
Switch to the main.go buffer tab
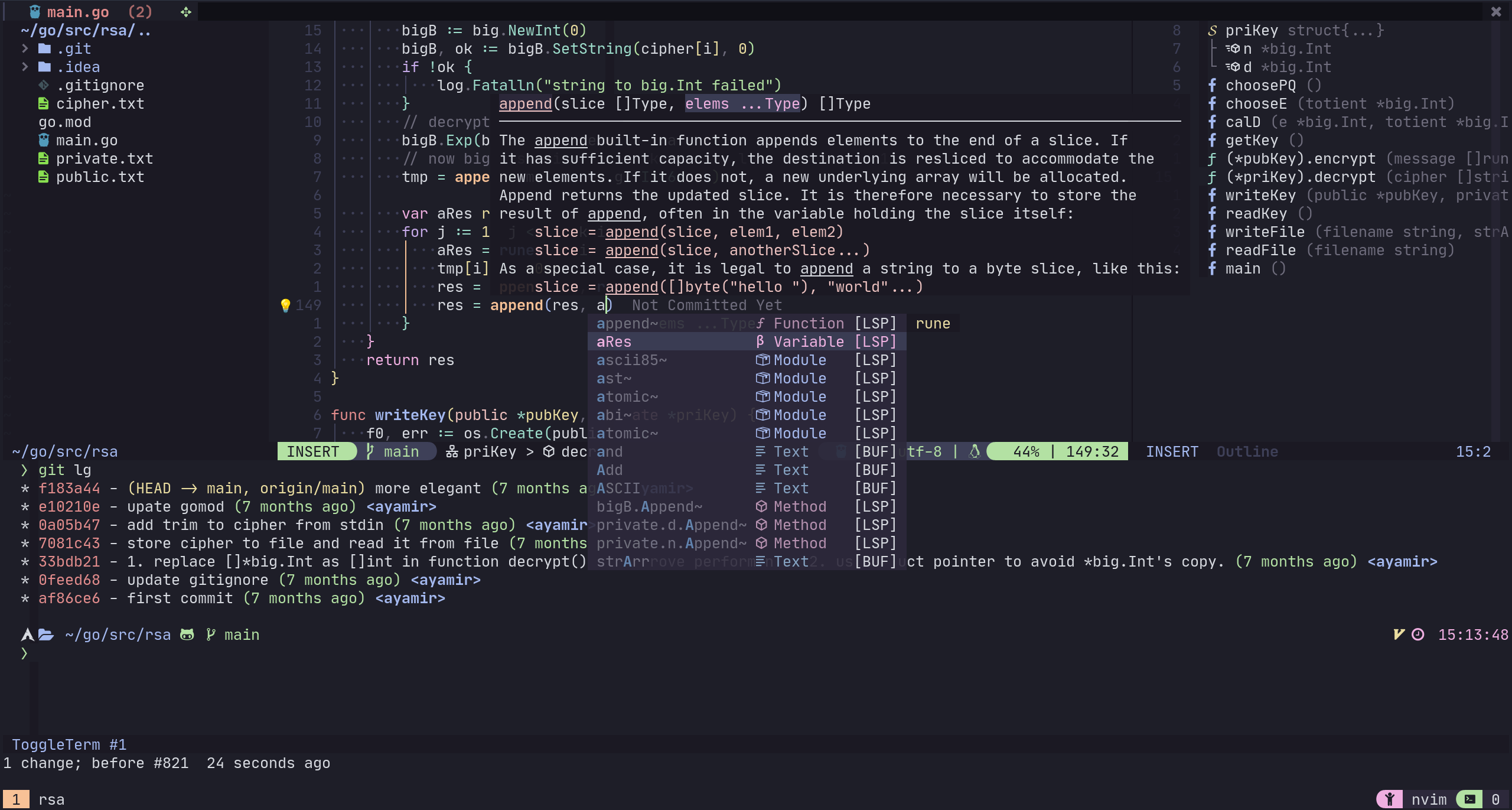[x=78, y=12]
